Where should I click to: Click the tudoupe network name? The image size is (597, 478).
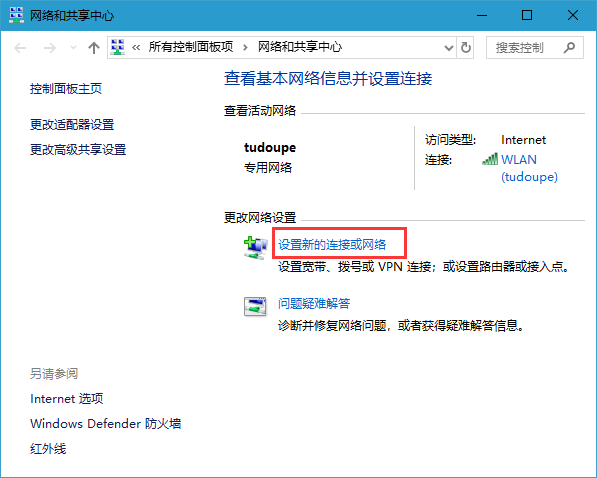(x=270, y=148)
